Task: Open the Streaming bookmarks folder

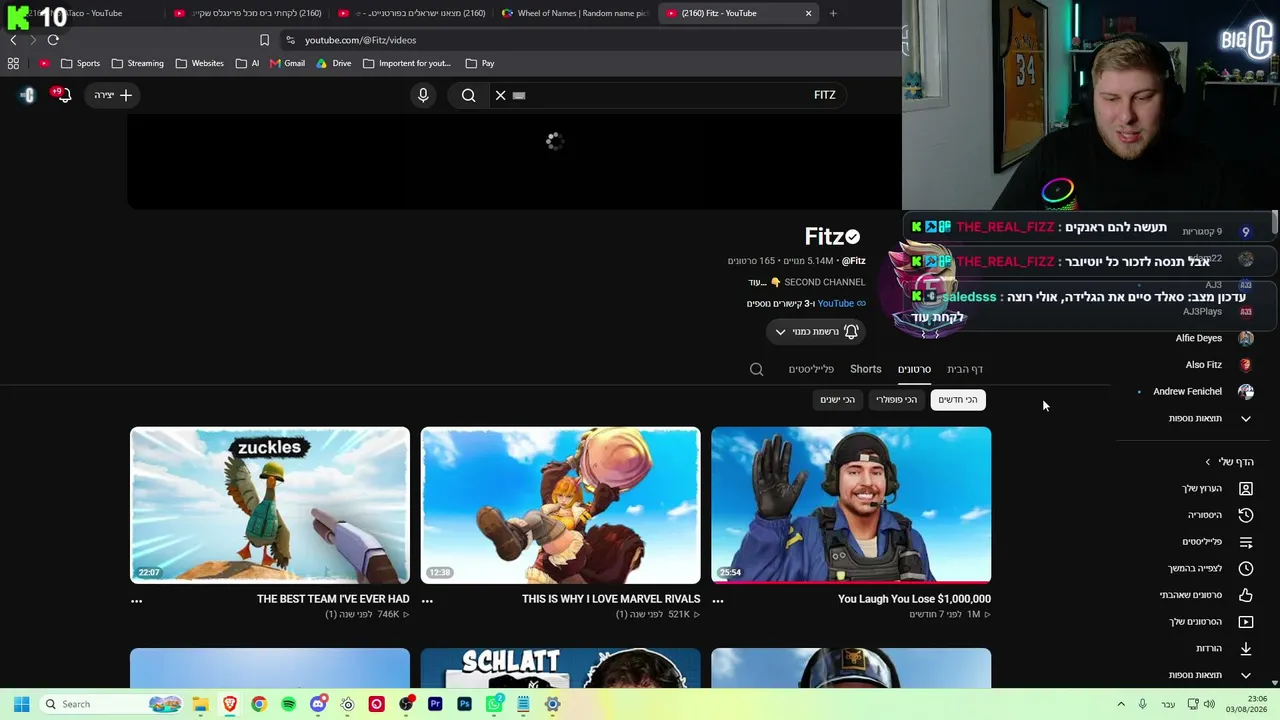Action: pyautogui.click(x=138, y=63)
